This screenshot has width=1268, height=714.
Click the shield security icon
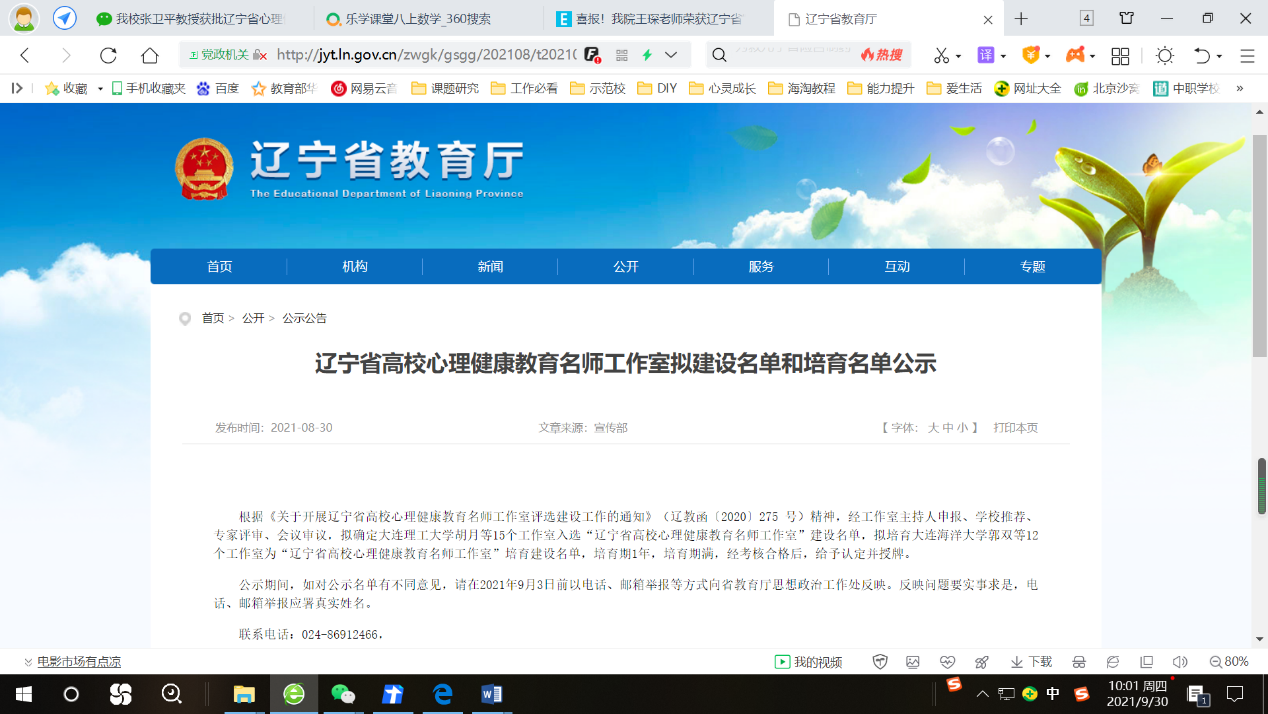click(x=880, y=662)
